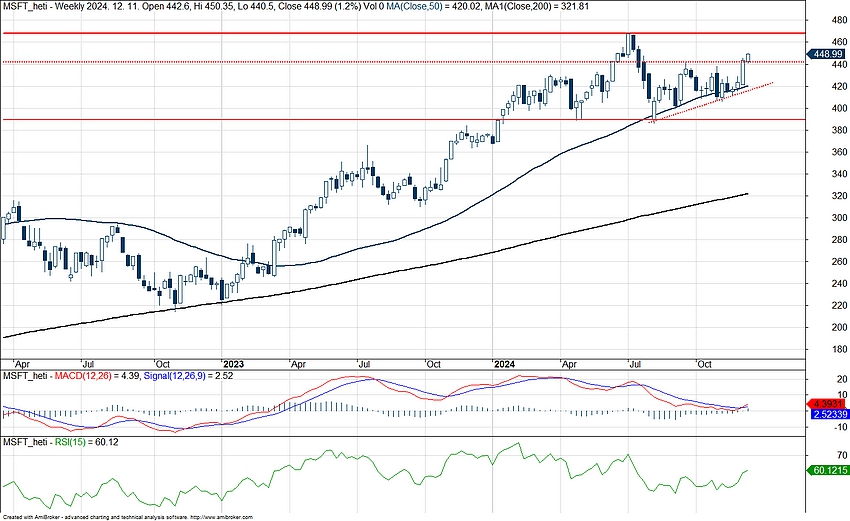The image size is (850, 521).
Task: Click the 448.99 last price label
Action: click(x=827, y=53)
